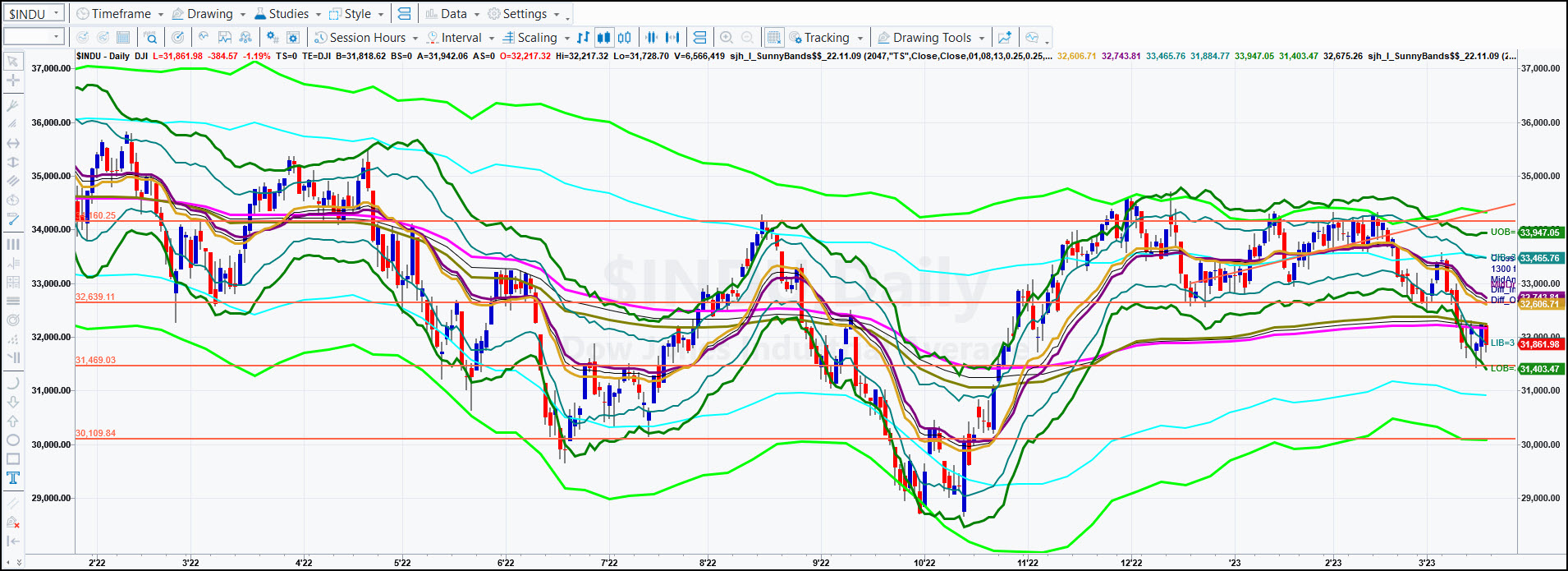Screen dimensions: 1568x571
Task: Click the 10'22 date label on time axis
Action: [x=924, y=563]
